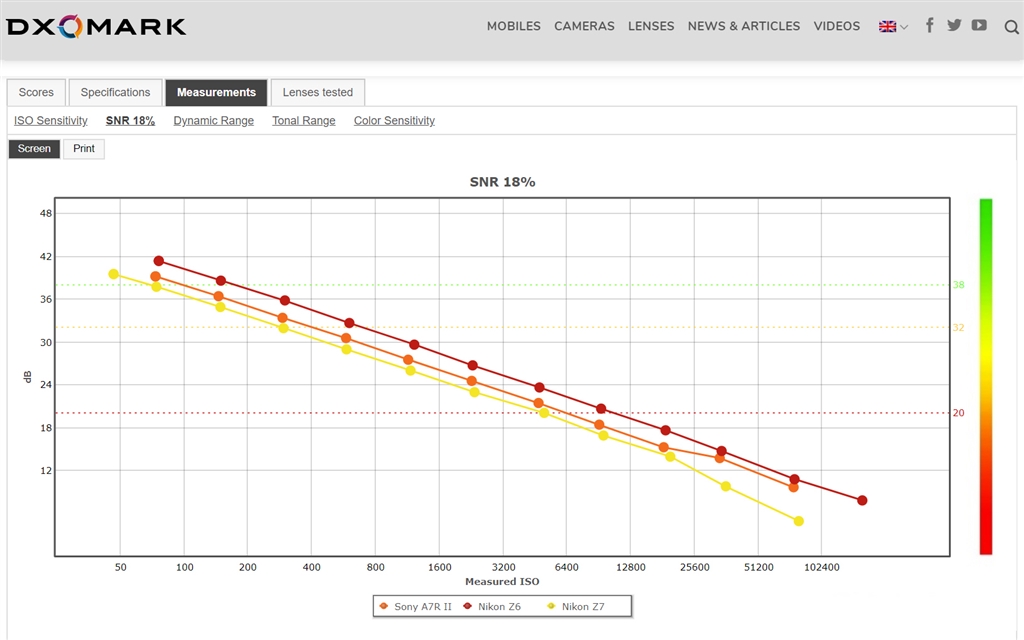1024x640 pixels.
Task: Toggle Nikon Z6 legend marker
Action: coord(468,606)
